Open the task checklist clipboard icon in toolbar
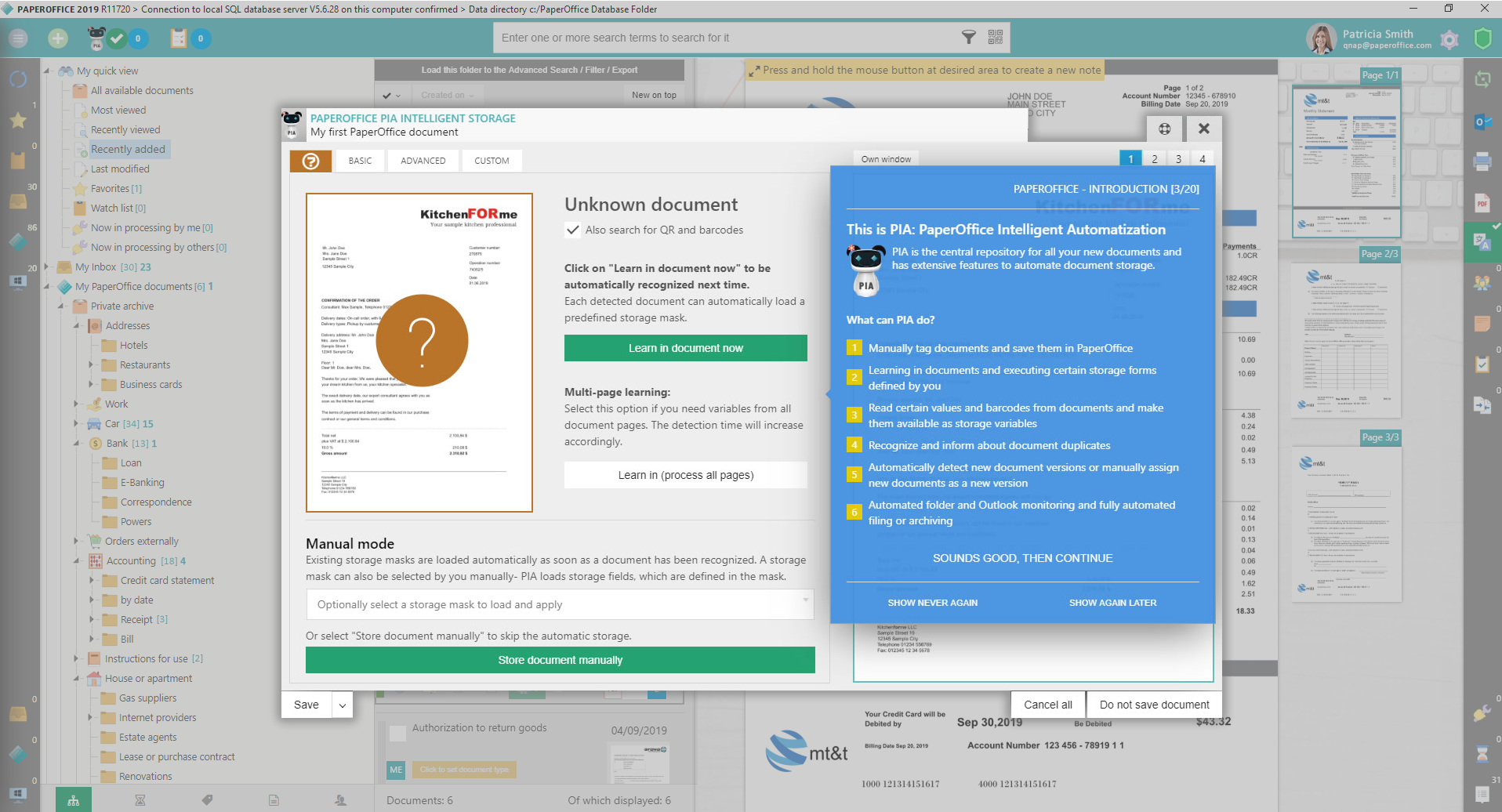 pos(179,38)
